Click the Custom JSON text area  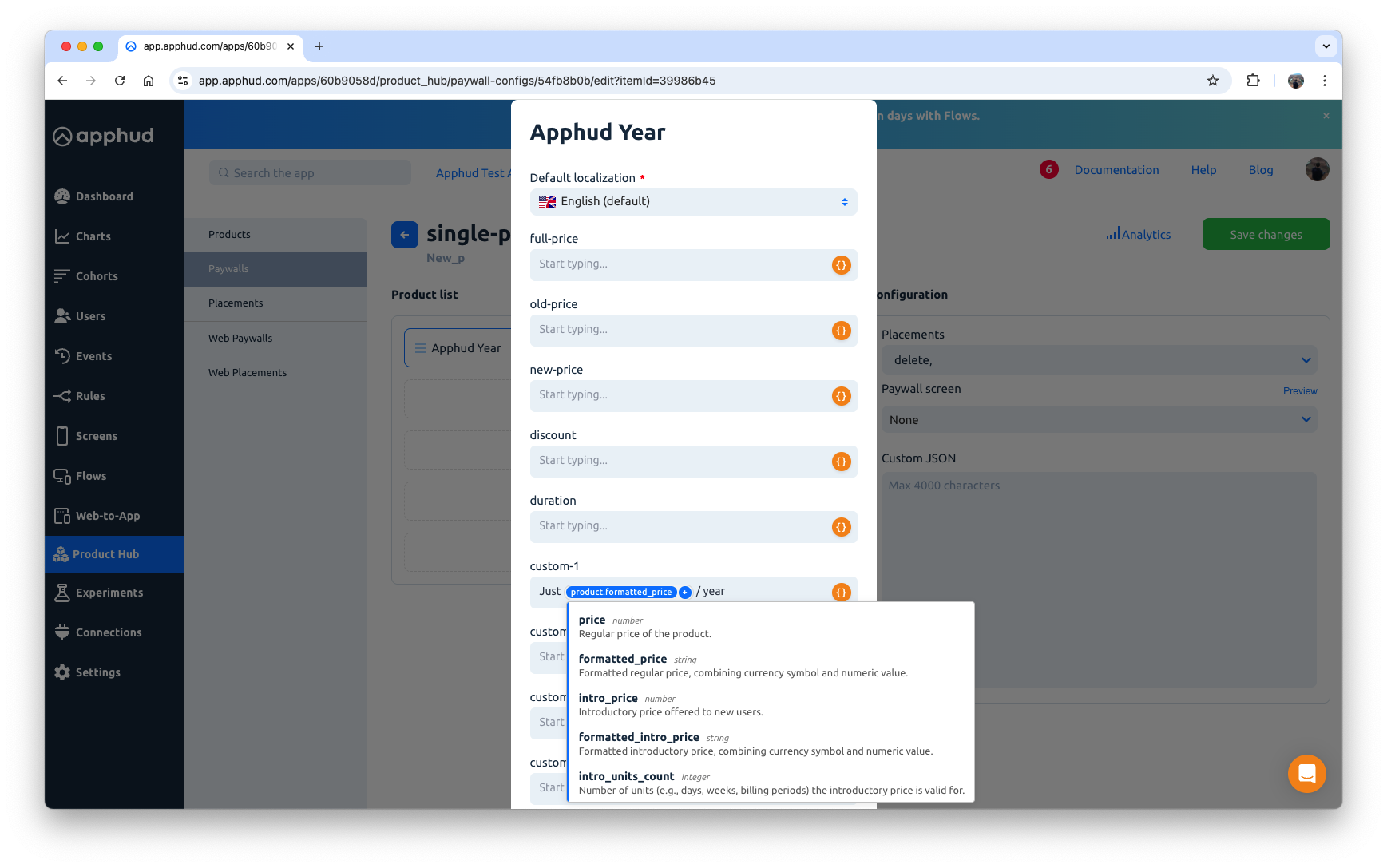click(x=1099, y=580)
